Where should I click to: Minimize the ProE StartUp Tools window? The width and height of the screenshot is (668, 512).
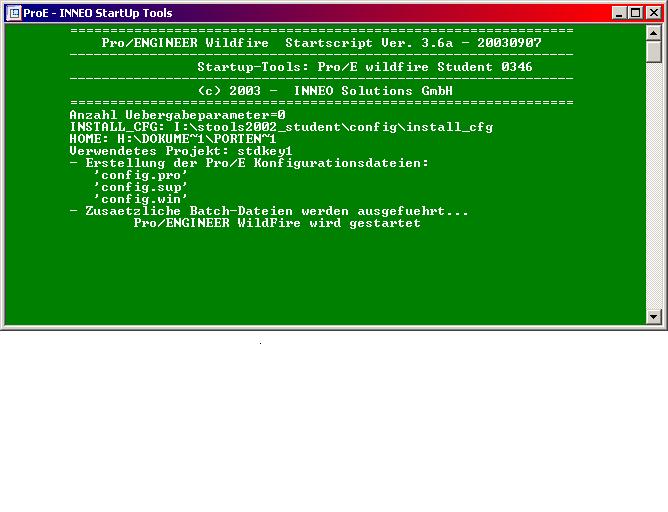point(619,13)
